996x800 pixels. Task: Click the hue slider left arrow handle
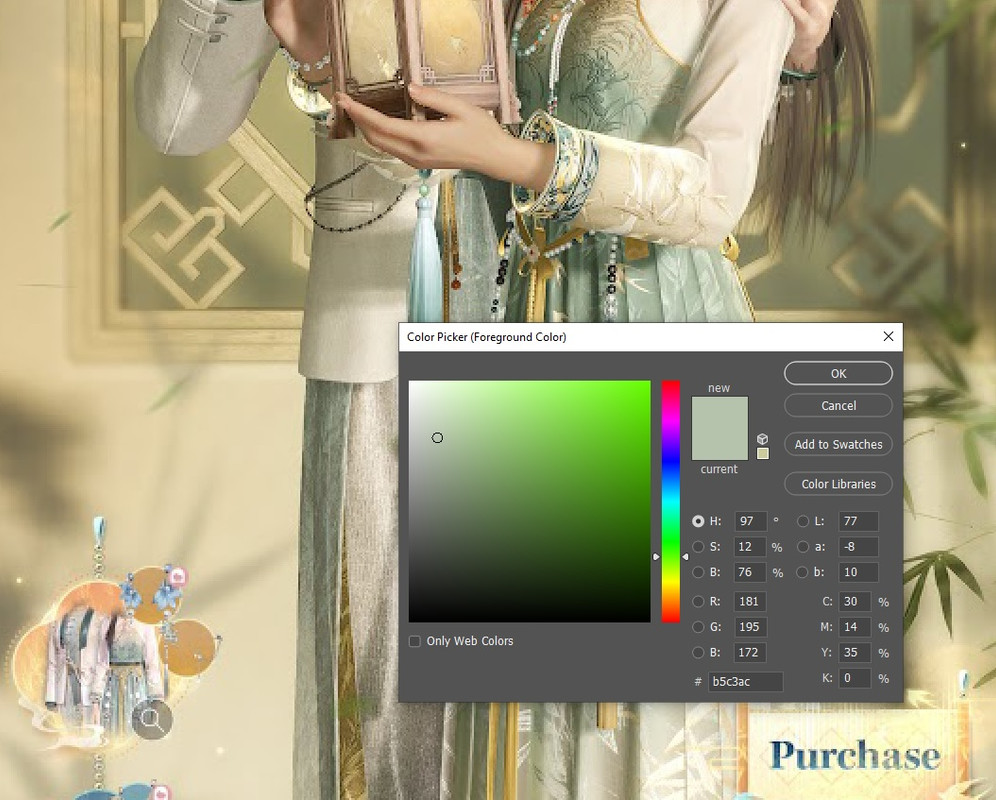[657, 557]
